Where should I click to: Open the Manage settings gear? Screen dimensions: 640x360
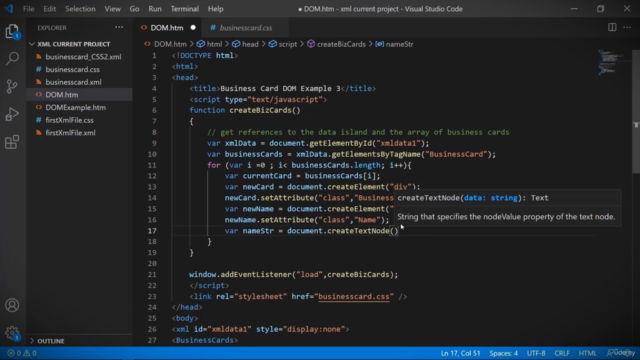click(12, 333)
